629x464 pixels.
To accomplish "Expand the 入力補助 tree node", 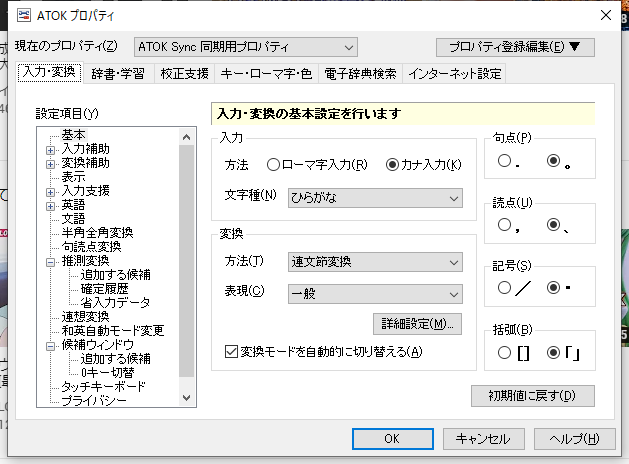I will [x=51, y=150].
